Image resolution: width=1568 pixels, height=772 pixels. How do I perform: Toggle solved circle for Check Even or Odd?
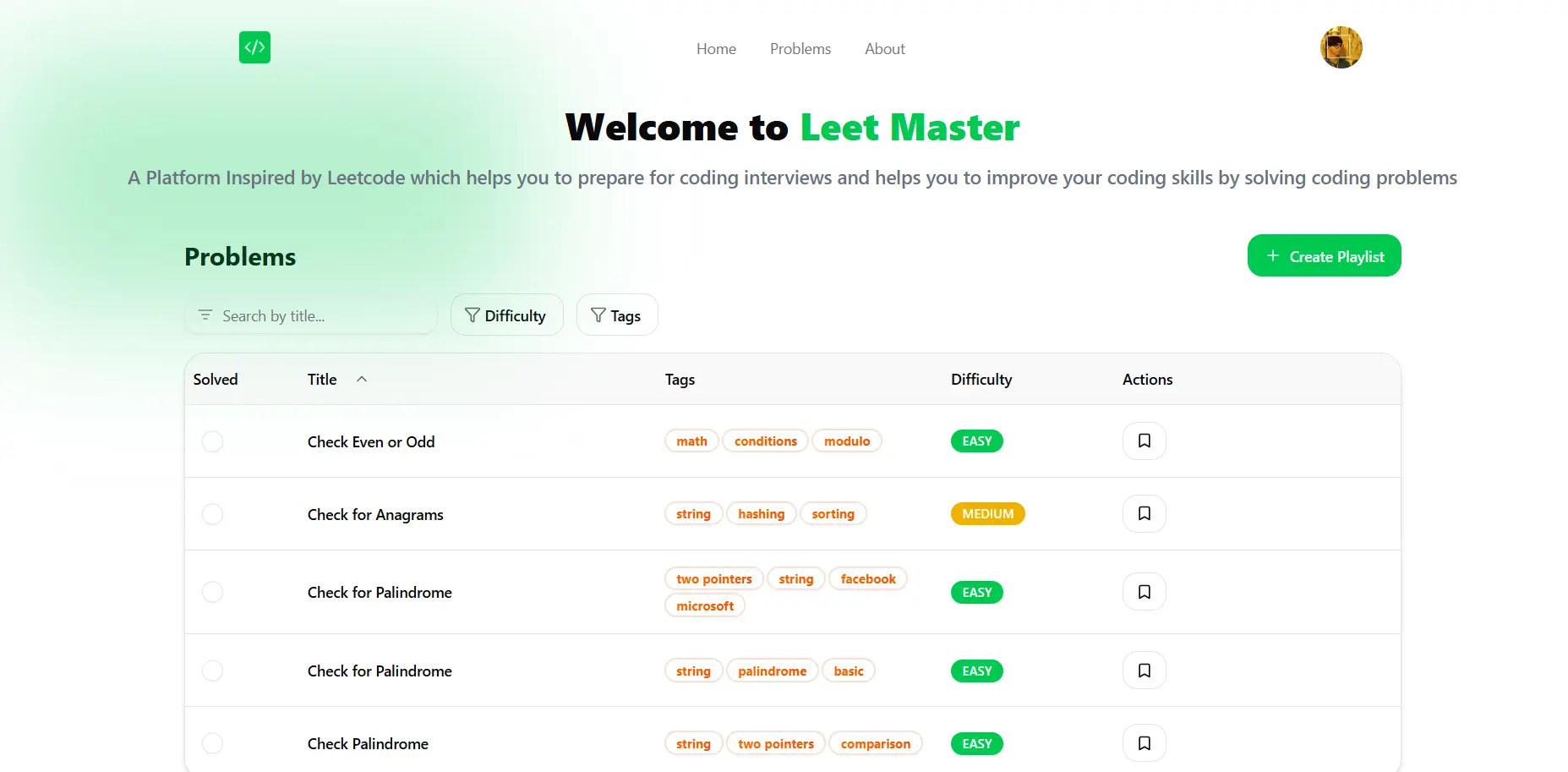(x=213, y=441)
